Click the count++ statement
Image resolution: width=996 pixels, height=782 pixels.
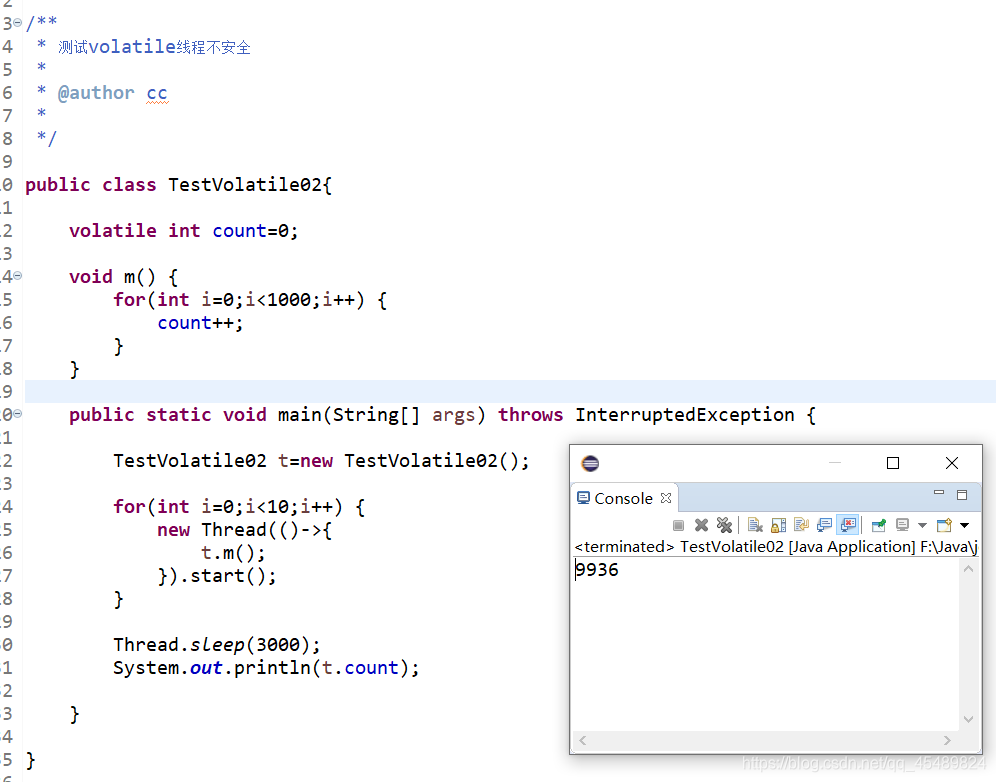200,323
